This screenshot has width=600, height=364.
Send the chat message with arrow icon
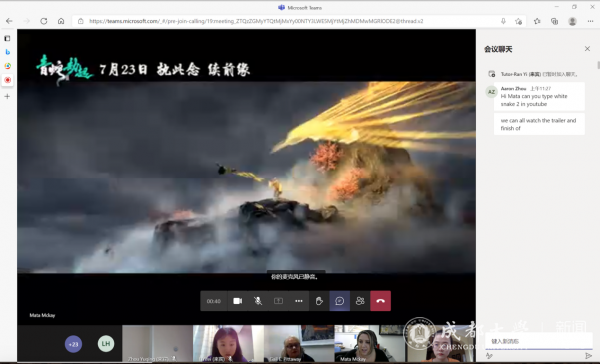pyautogui.click(x=588, y=356)
